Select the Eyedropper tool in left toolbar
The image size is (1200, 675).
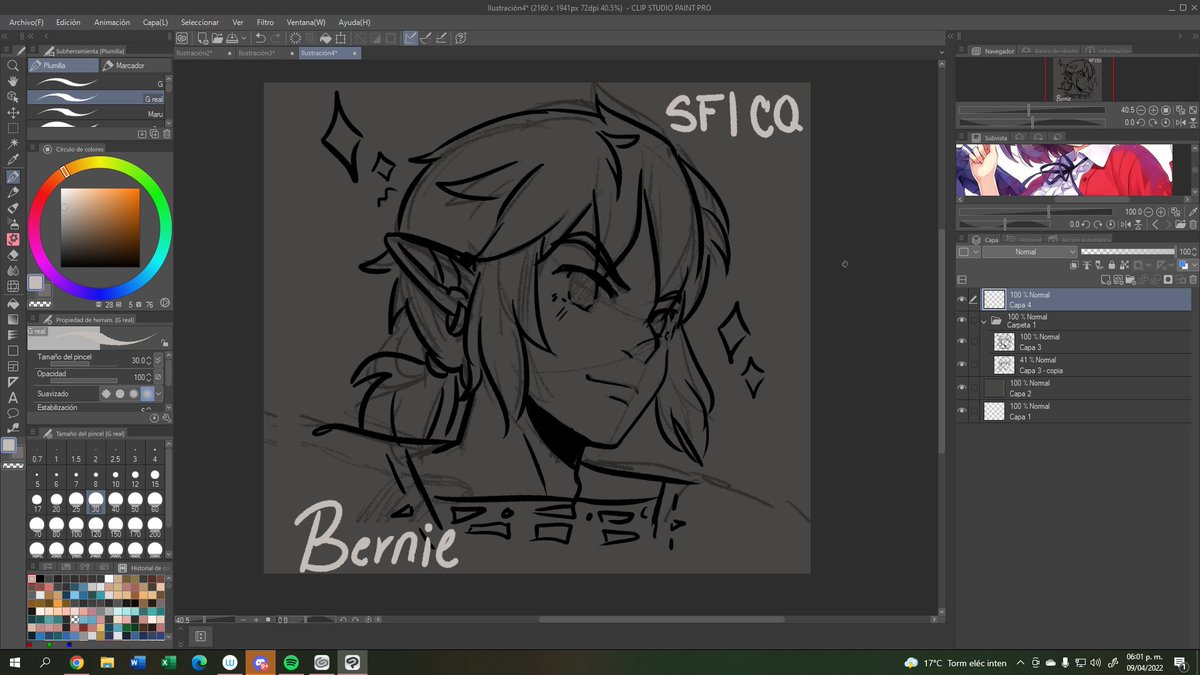click(13, 160)
